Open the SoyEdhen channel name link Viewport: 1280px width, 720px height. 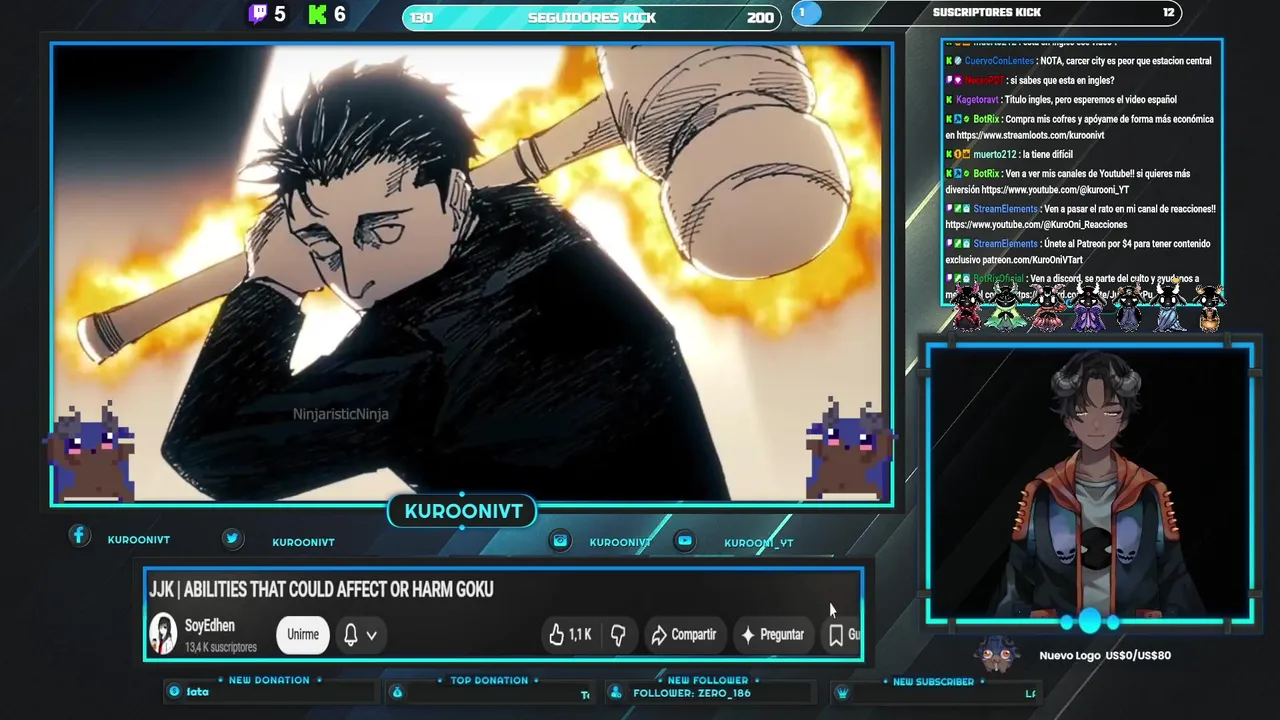(x=210, y=625)
